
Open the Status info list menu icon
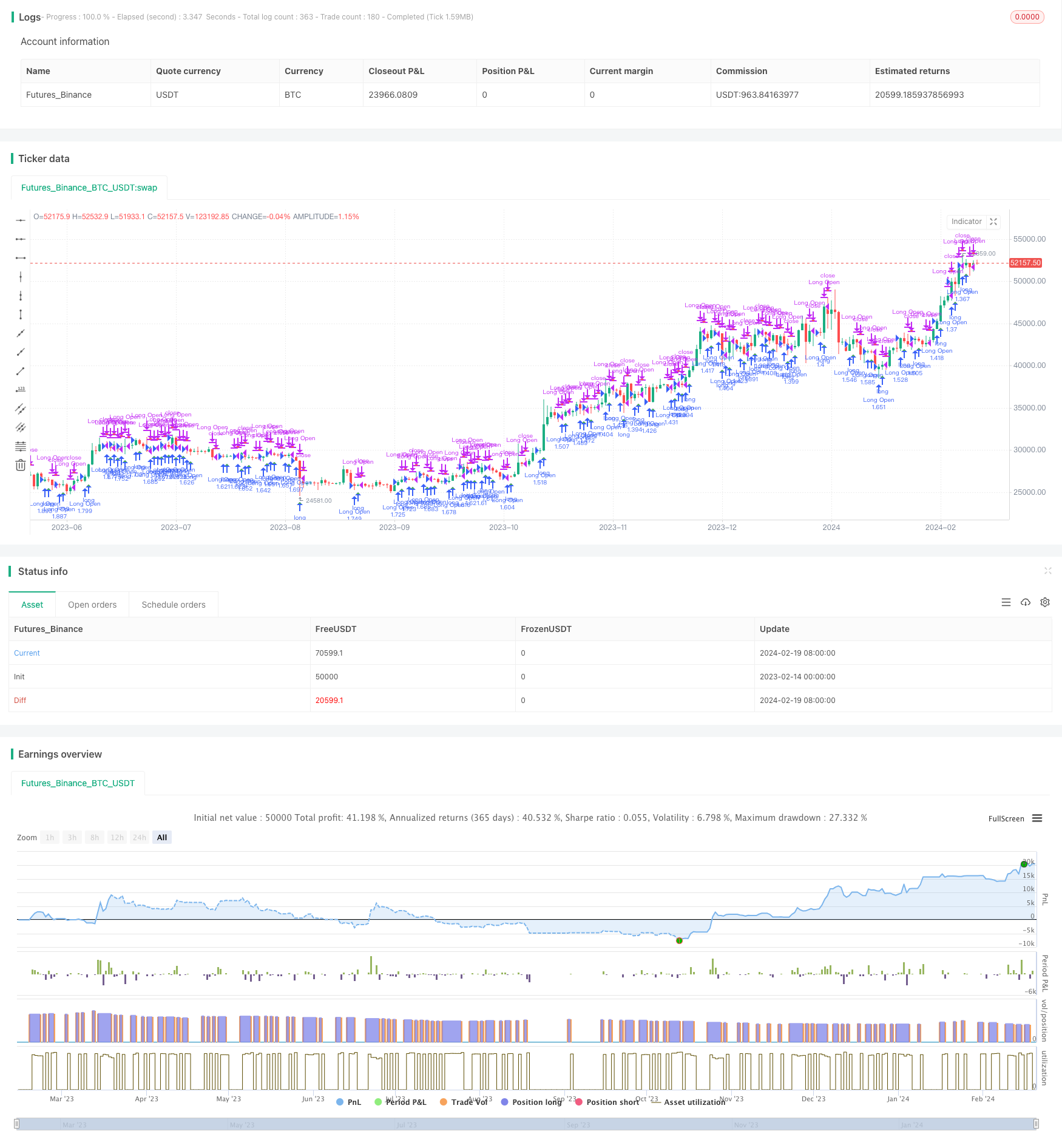coord(1006,602)
